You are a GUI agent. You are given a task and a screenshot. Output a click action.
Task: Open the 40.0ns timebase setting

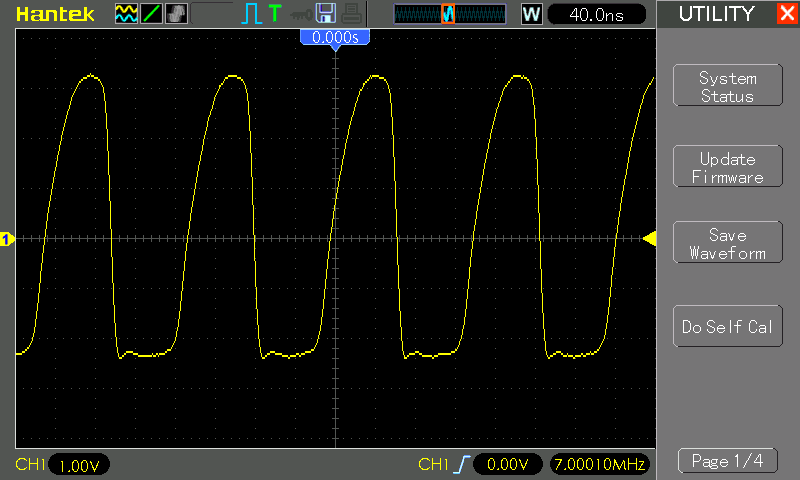(596, 14)
